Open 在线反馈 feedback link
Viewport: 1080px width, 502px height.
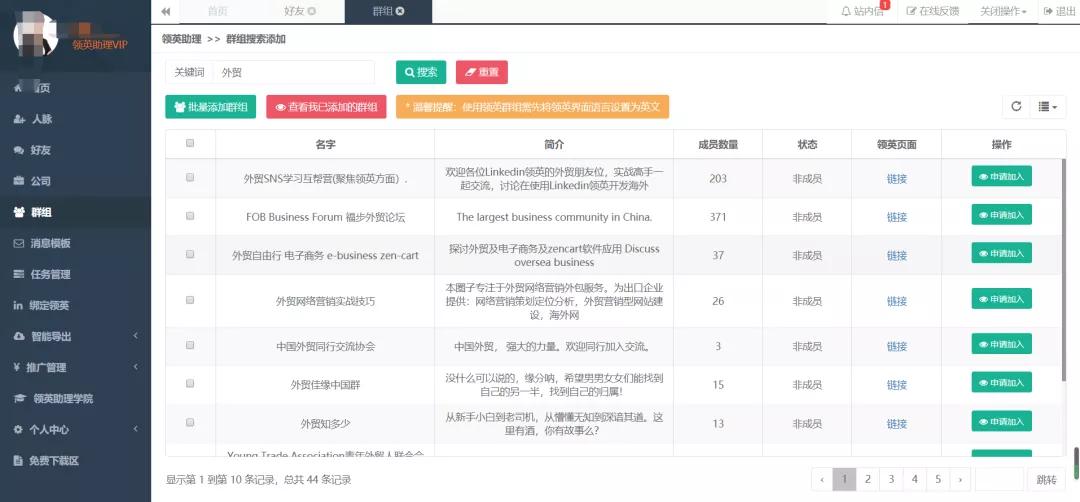[x=934, y=11]
